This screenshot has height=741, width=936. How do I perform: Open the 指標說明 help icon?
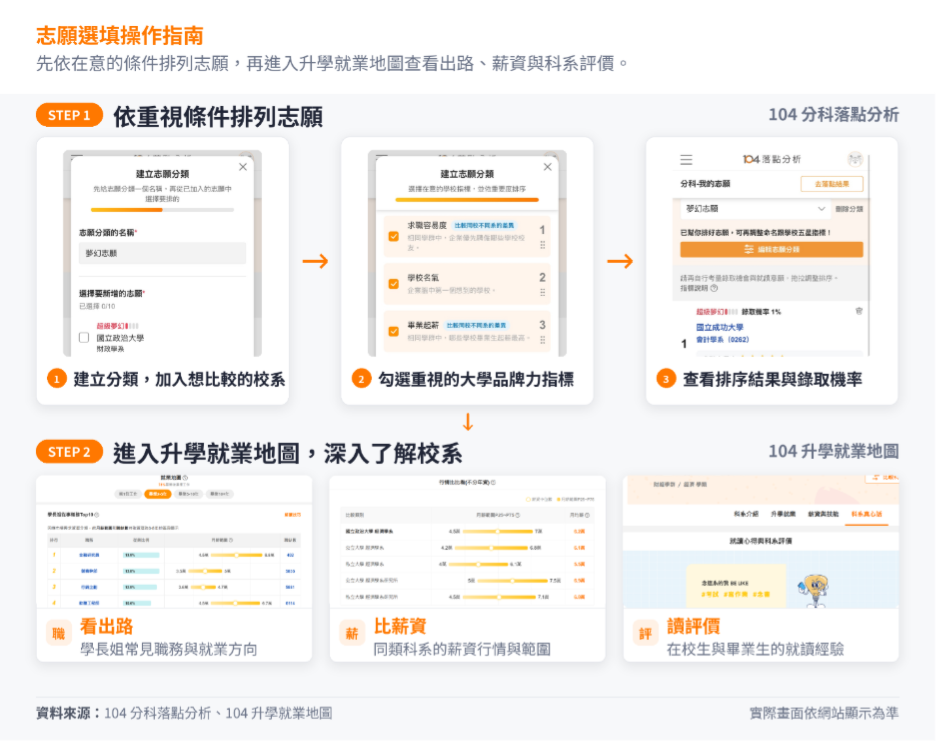715,288
